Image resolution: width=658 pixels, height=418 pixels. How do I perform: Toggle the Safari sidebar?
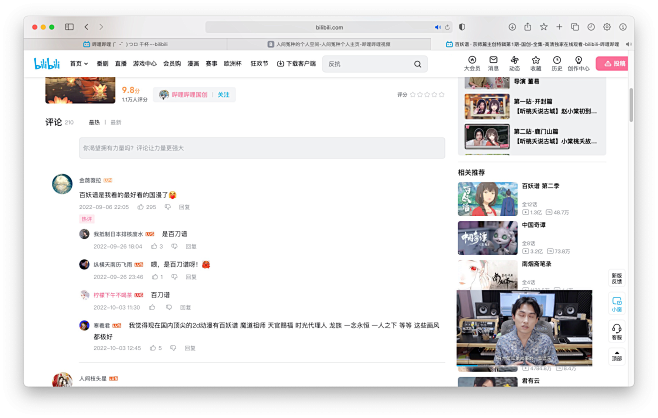pos(69,27)
